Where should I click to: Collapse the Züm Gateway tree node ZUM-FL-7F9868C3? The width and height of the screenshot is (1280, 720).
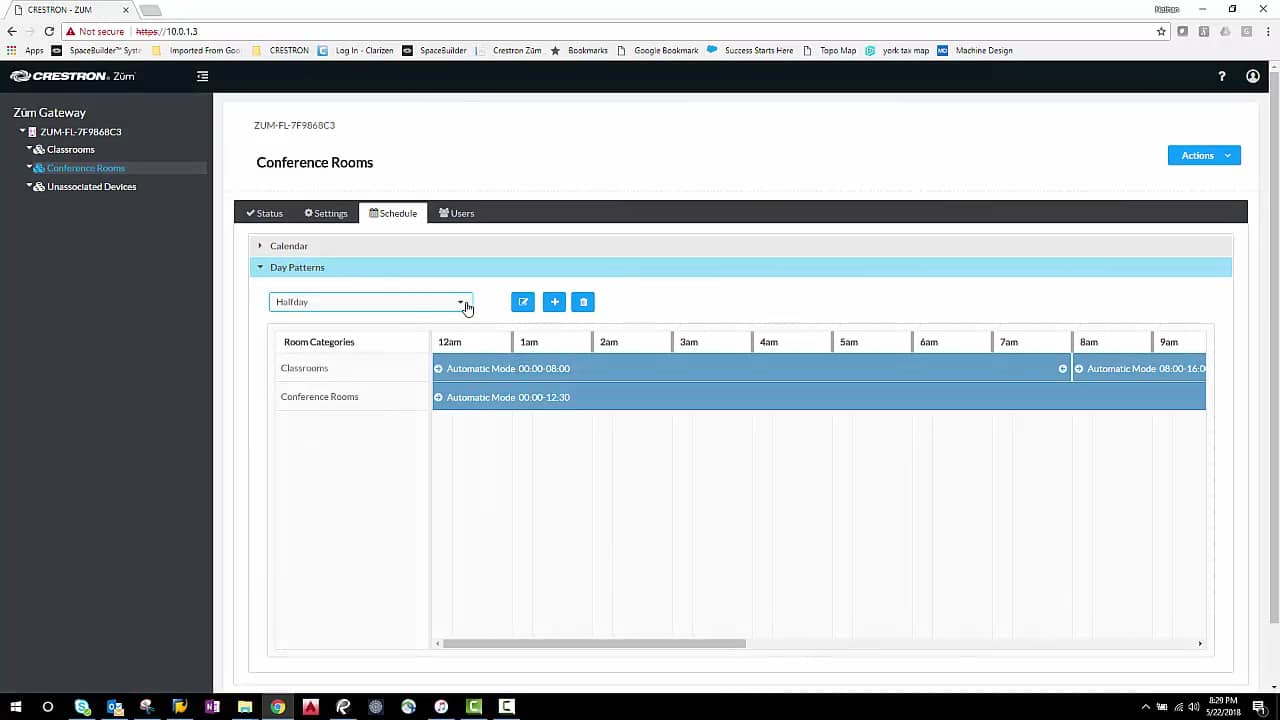coord(23,131)
